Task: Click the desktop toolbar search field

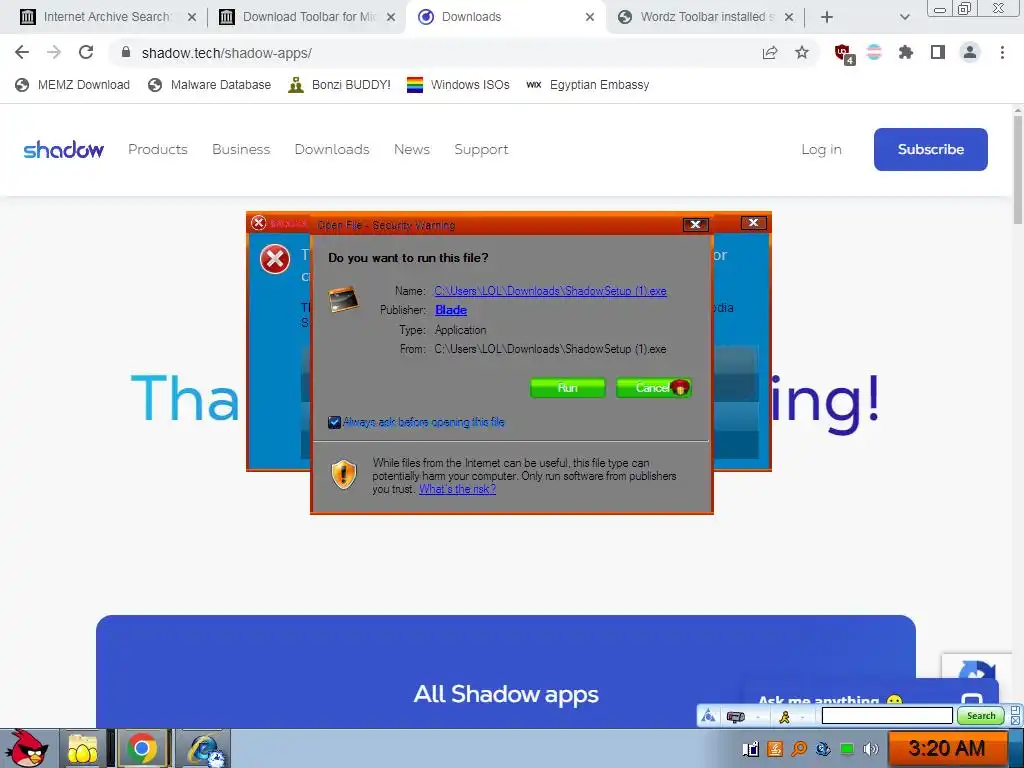Action: tap(887, 716)
